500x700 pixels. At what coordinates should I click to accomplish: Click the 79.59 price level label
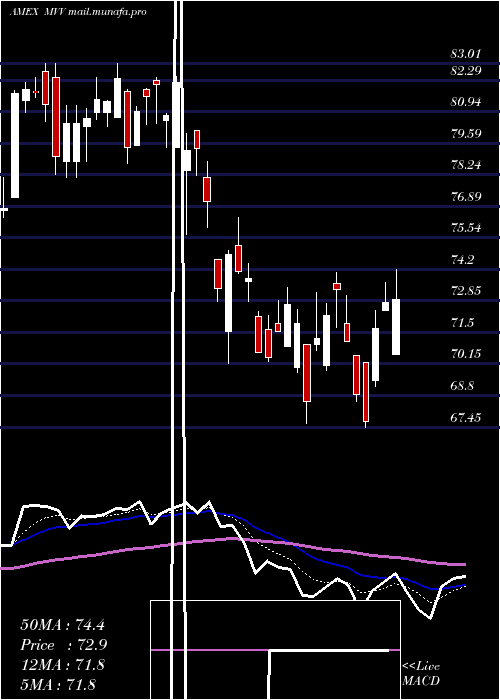tap(466, 133)
